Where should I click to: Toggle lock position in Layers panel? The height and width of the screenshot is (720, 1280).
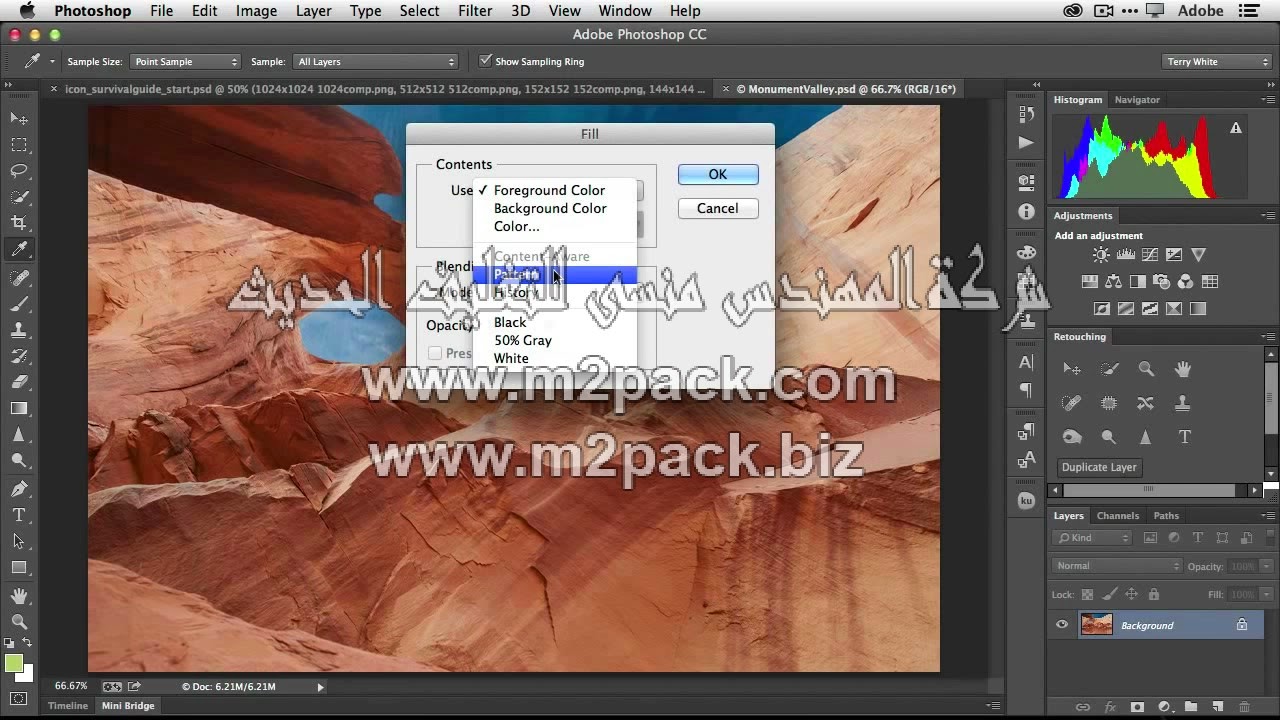1132,594
